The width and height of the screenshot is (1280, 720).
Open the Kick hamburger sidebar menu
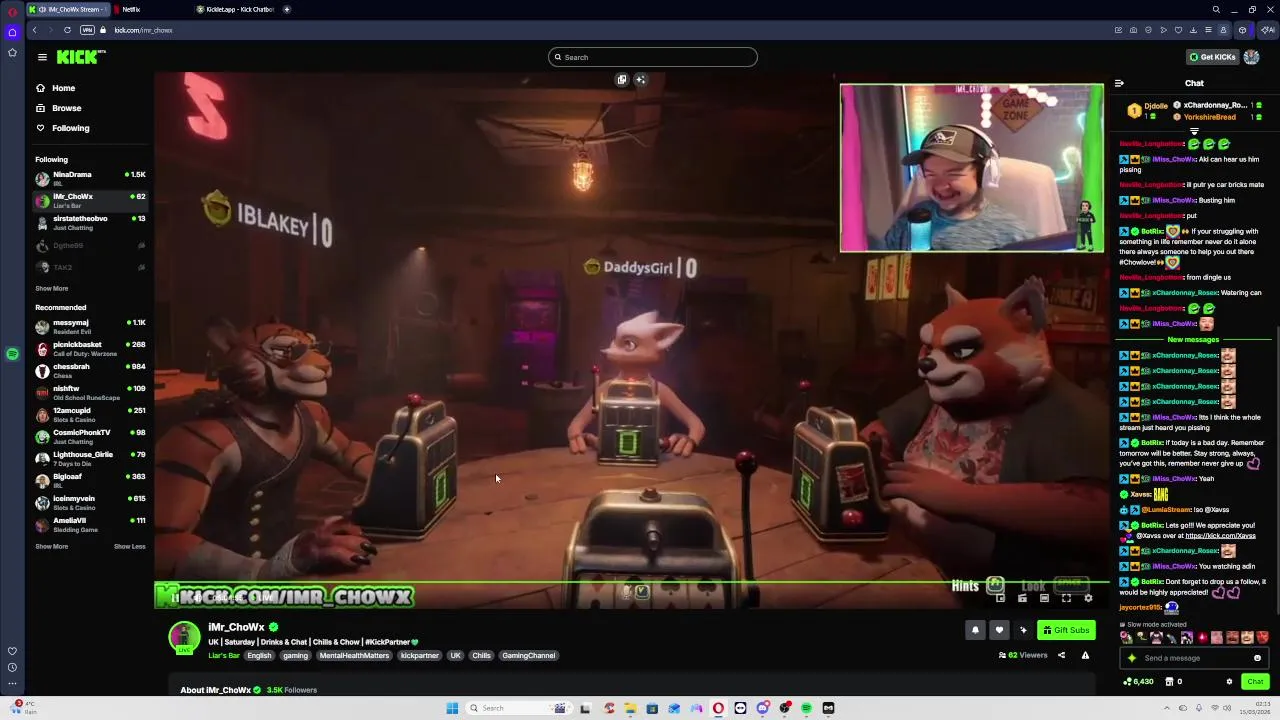(42, 57)
